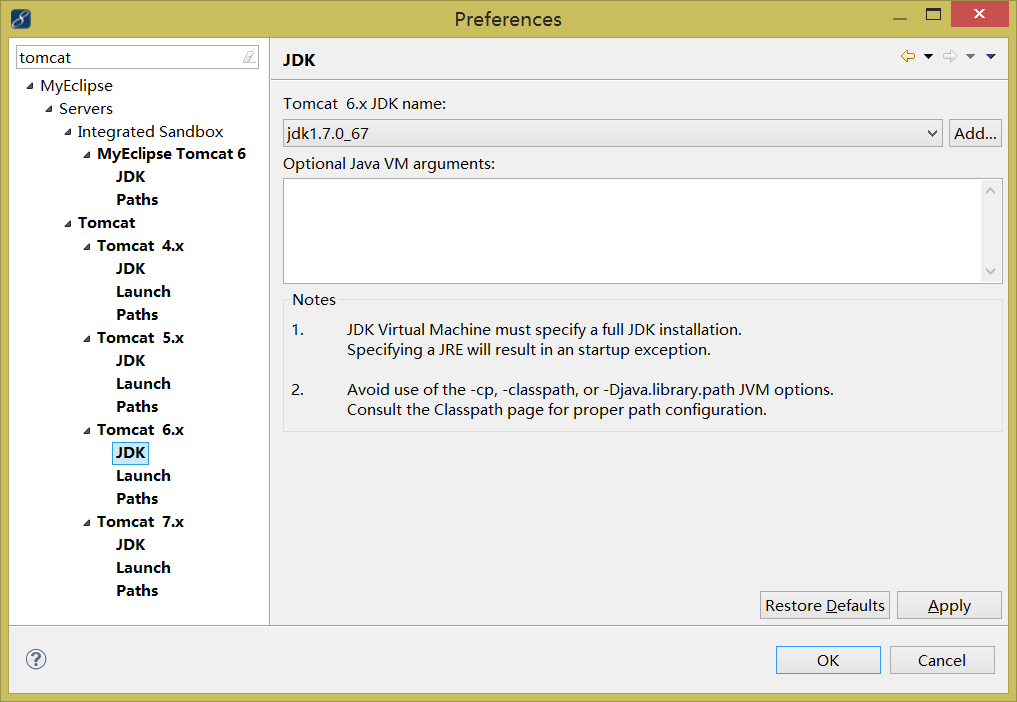
Task: Collapse the Servers tree node
Action: (x=49, y=108)
